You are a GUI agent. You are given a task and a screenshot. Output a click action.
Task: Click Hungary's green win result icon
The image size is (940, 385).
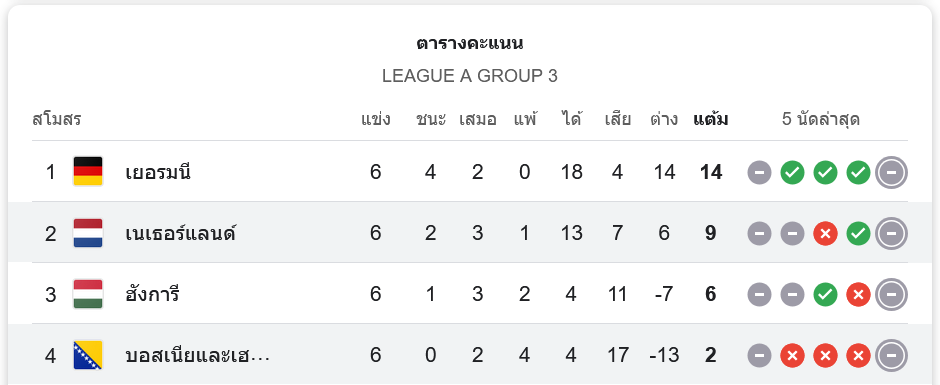[x=825, y=295]
